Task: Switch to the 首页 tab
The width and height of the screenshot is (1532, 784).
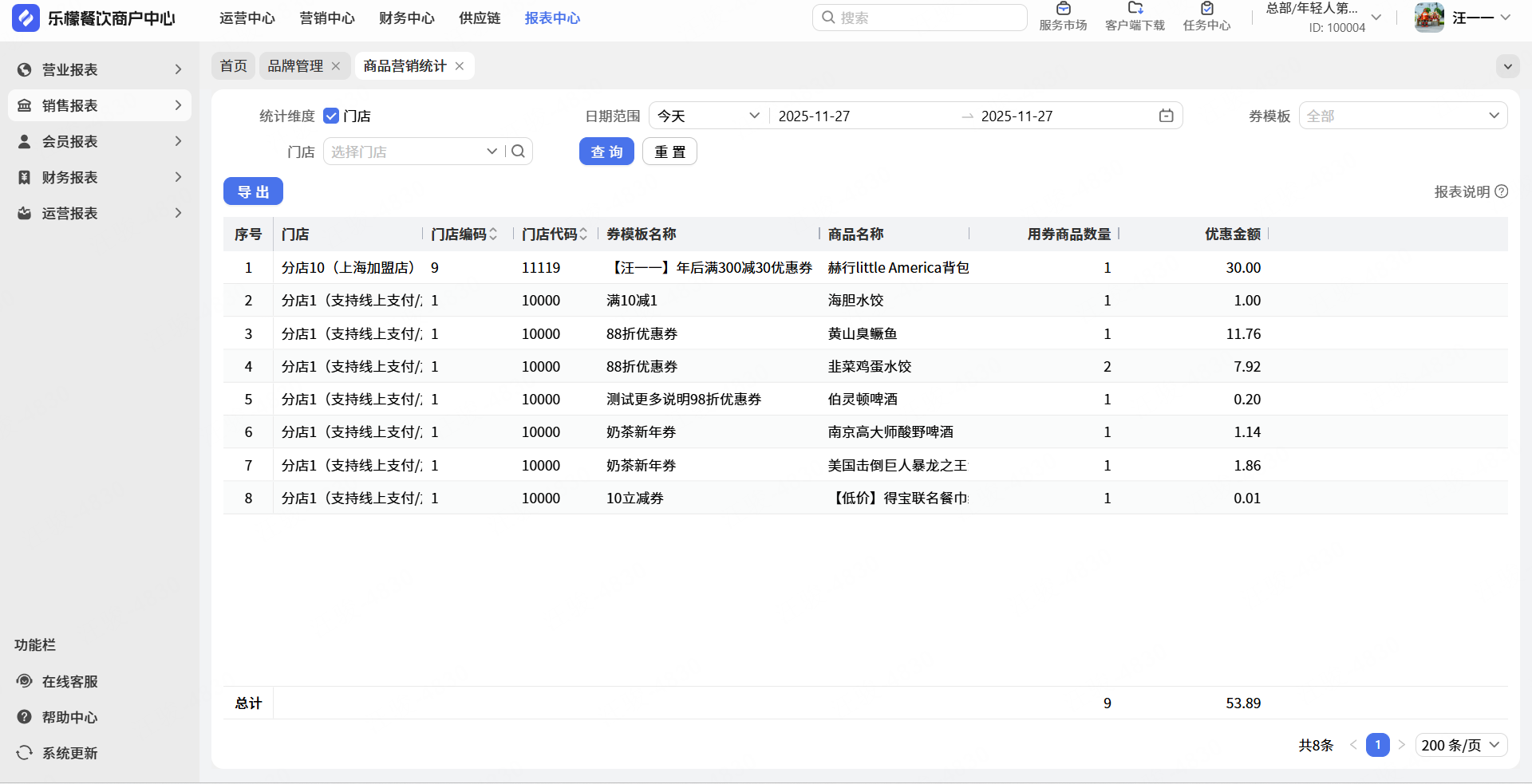Action: coord(233,66)
